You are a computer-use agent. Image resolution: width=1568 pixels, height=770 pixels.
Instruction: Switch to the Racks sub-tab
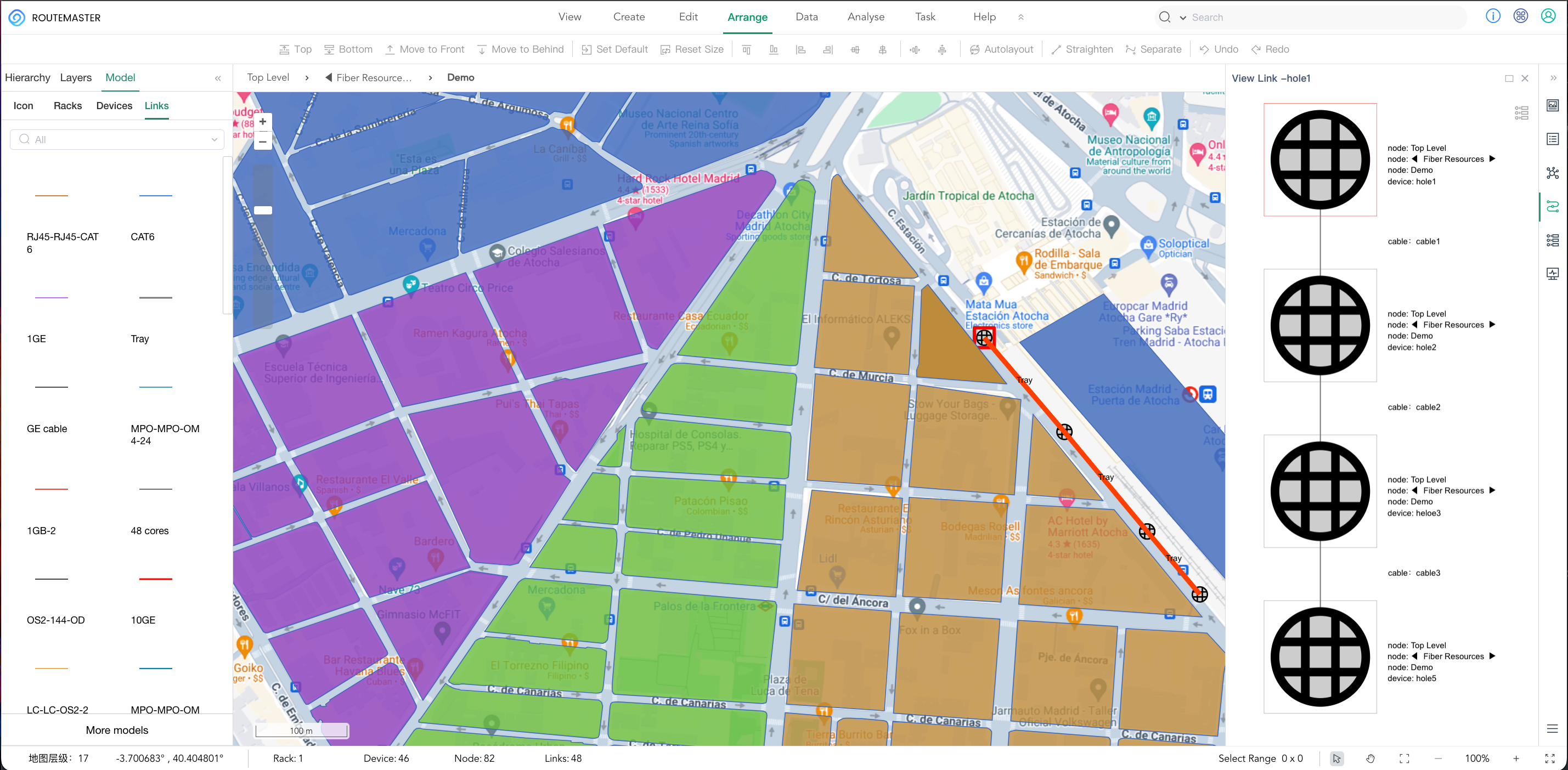click(x=67, y=106)
